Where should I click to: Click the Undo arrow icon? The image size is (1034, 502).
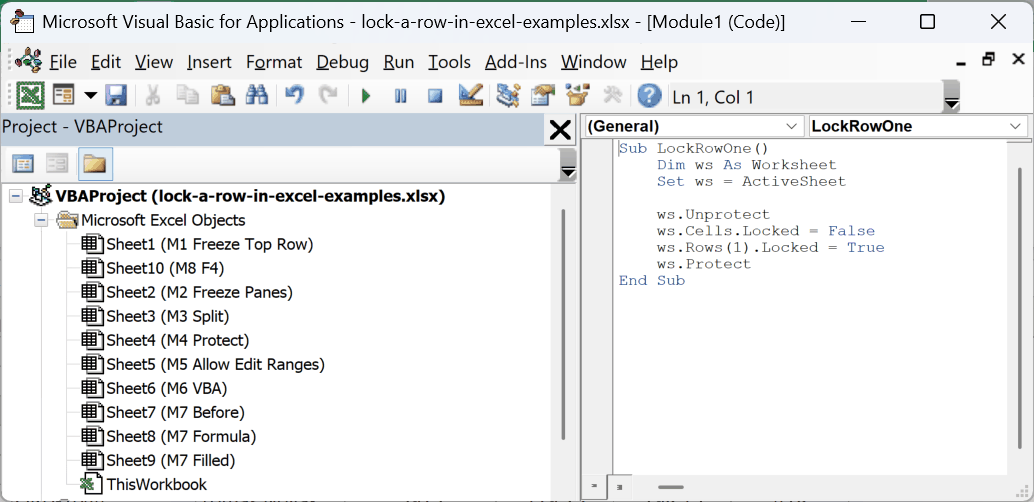(294, 96)
